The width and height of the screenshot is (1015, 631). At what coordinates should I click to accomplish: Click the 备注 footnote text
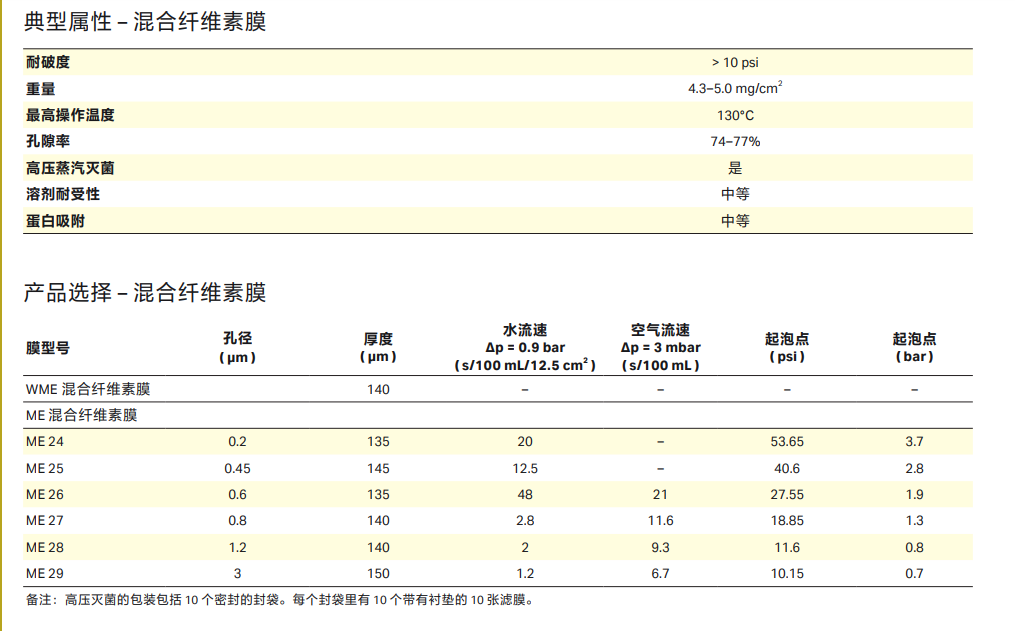pyautogui.click(x=280, y=600)
